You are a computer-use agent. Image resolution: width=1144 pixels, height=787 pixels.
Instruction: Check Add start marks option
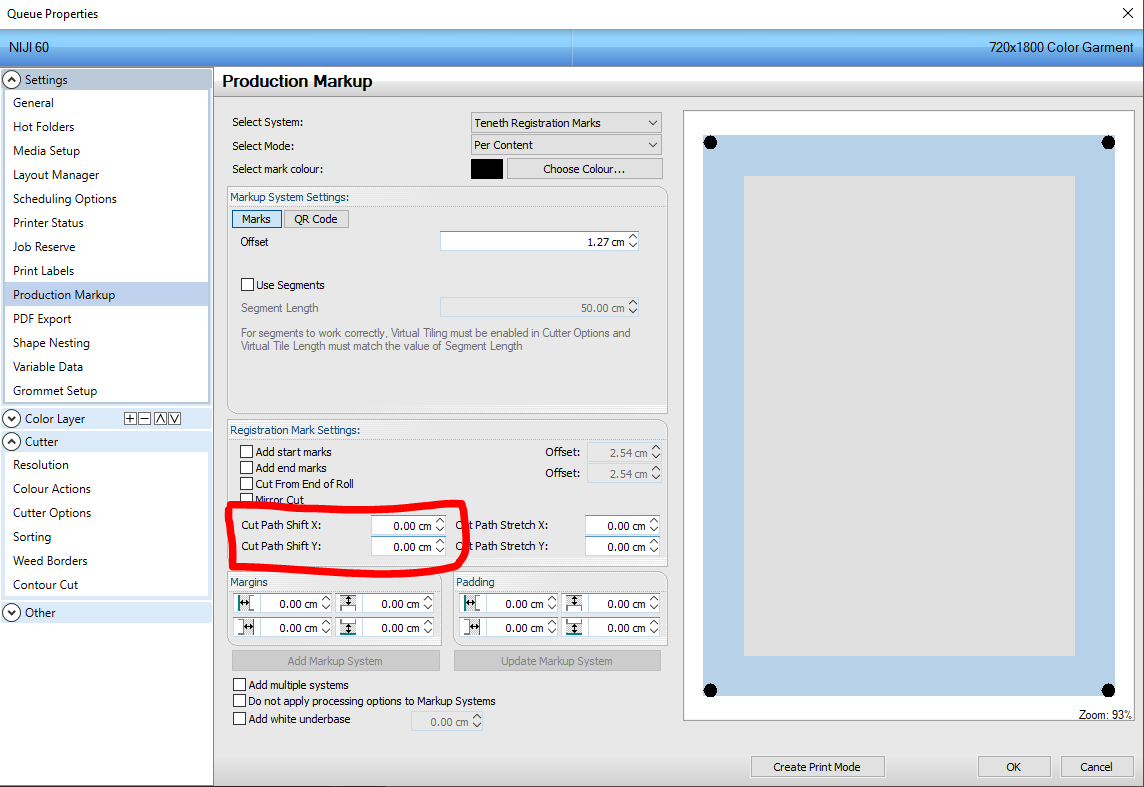pos(246,451)
